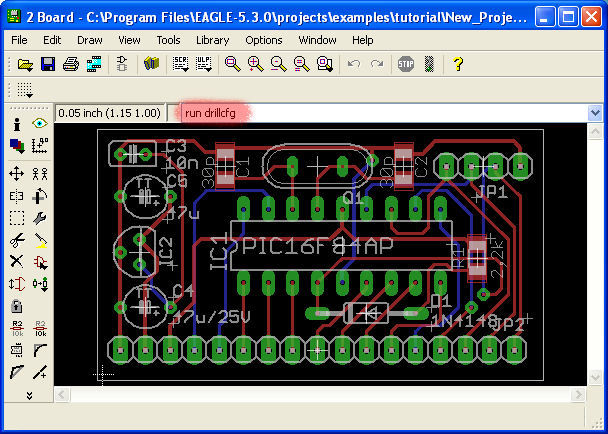Select the Miter rounded corner tool
608x434 pixels.
40,350
